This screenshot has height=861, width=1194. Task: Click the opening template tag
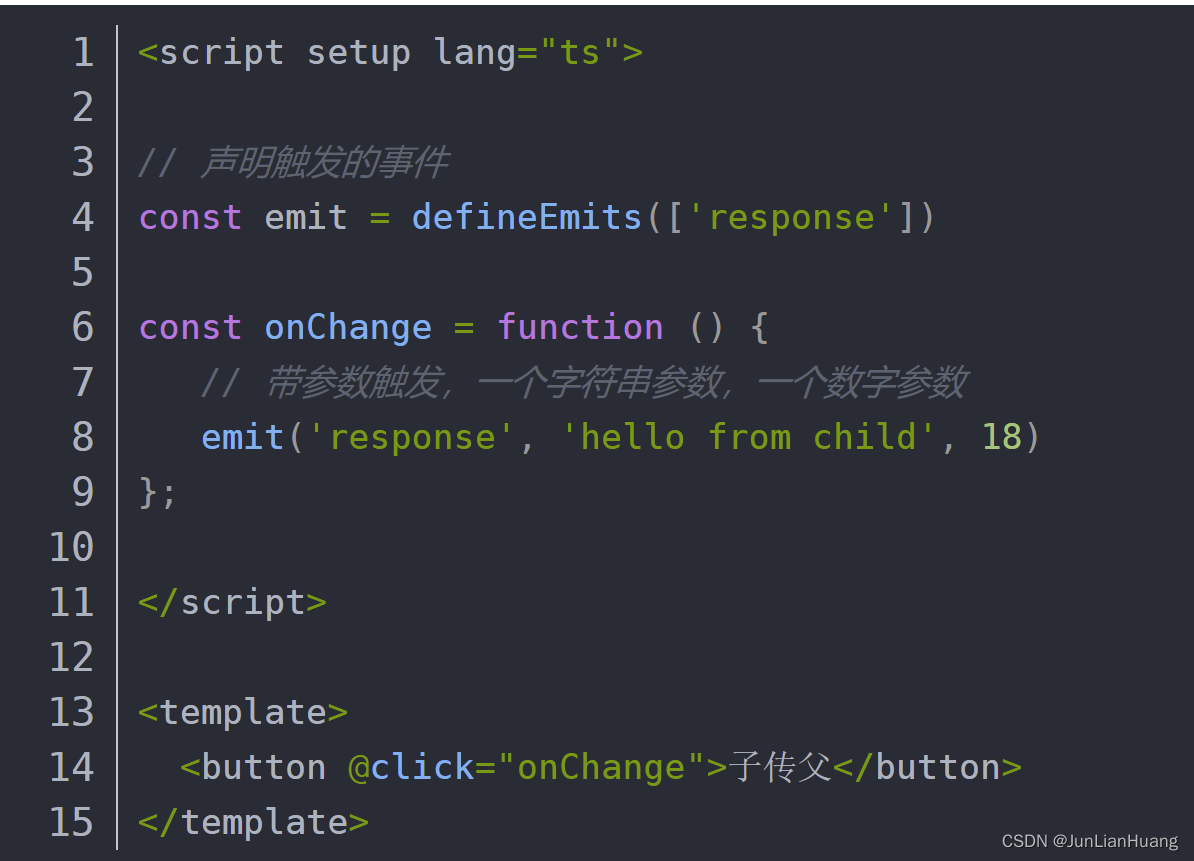[243, 713]
